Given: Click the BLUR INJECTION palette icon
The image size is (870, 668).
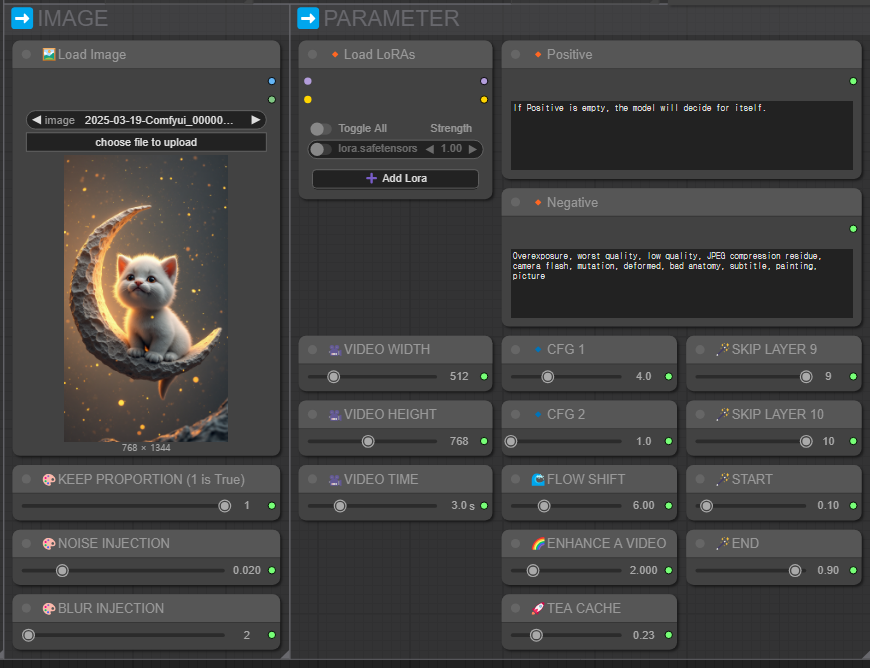Looking at the screenshot, I should coord(49,609).
